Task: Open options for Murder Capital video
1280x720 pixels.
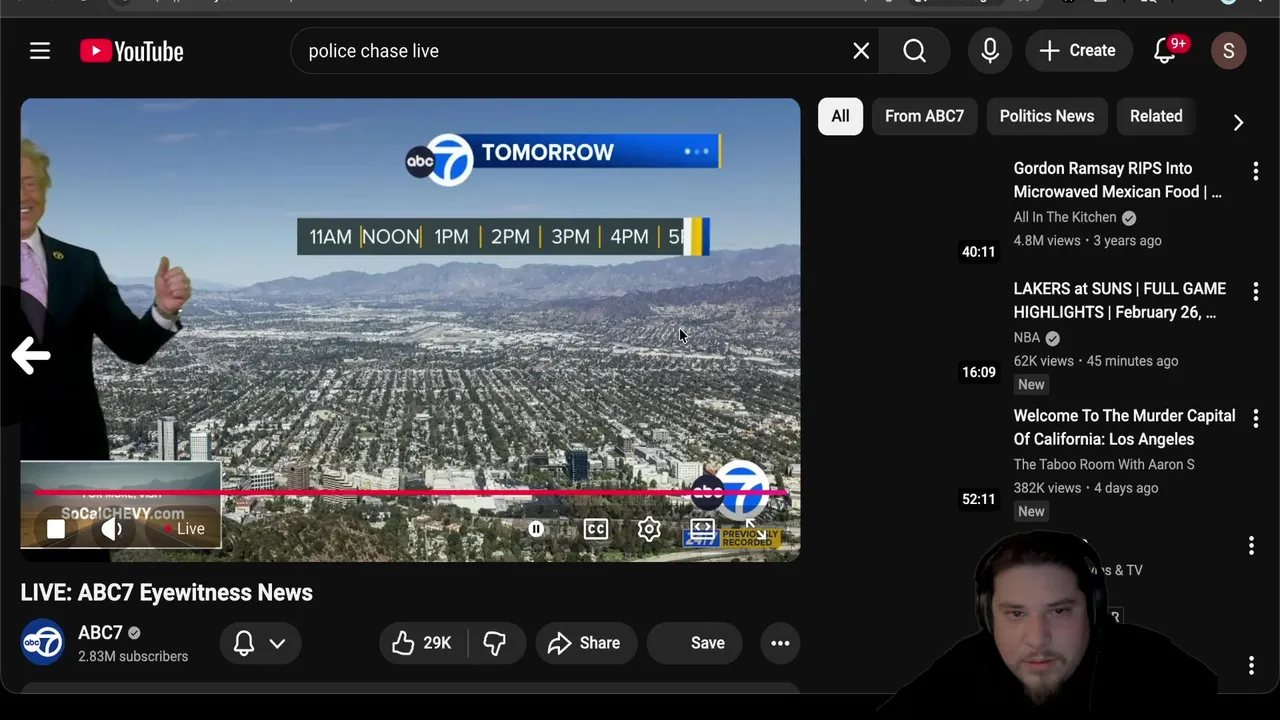Action: click(1256, 418)
